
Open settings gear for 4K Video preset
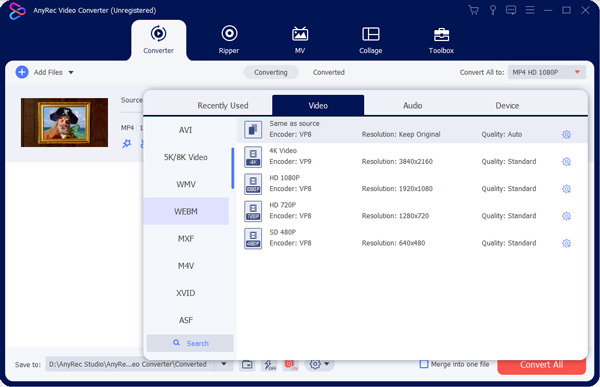click(x=566, y=162)
